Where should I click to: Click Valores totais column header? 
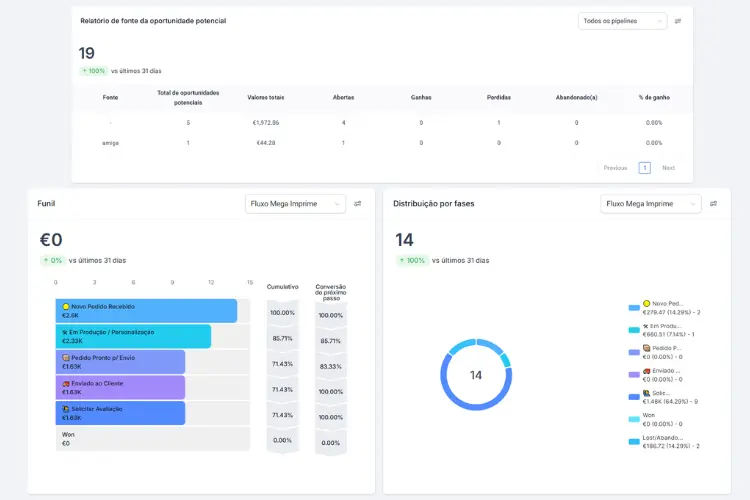pos(265,98)
